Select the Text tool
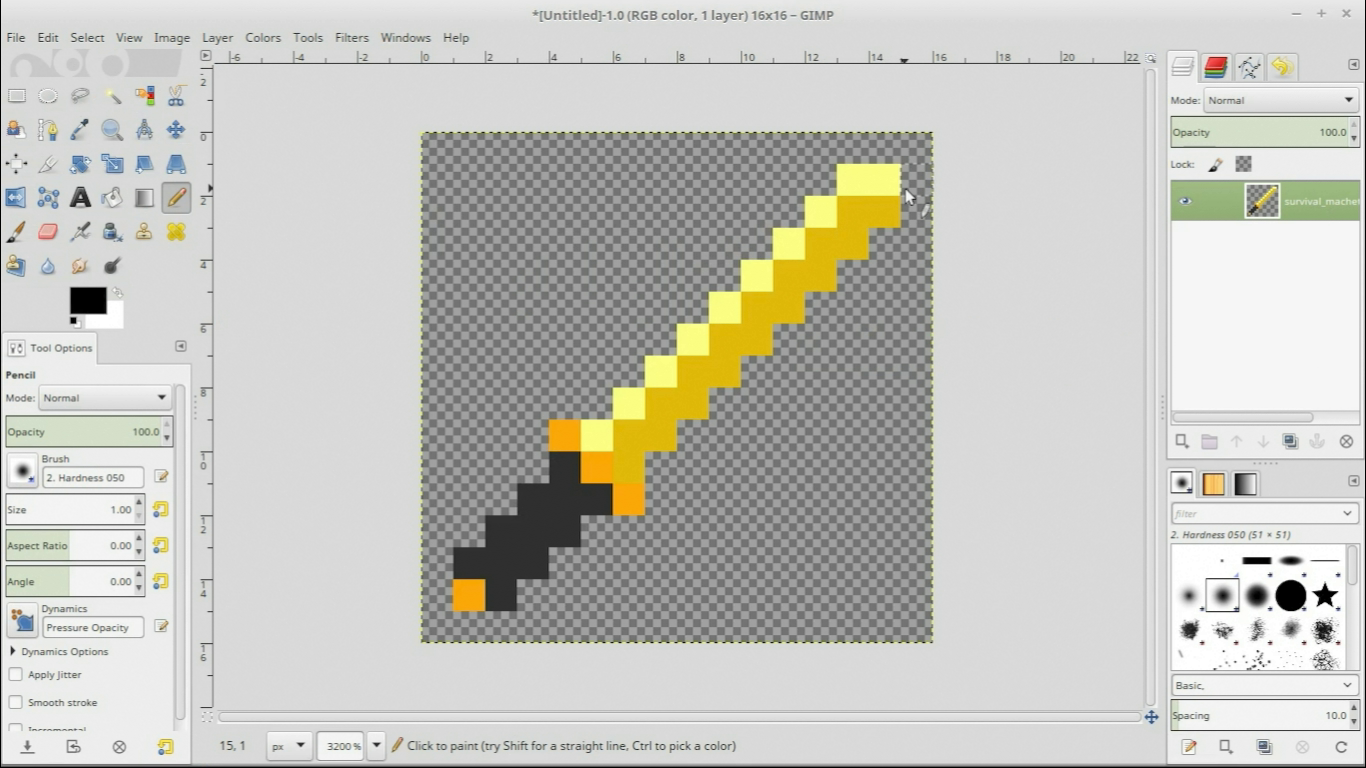 point(80,197)
